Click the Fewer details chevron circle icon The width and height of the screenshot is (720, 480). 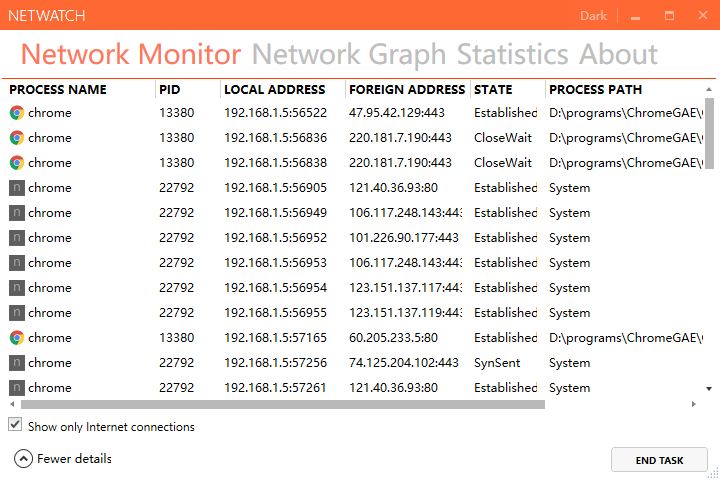pyautogui.click(x=23, y=458)
